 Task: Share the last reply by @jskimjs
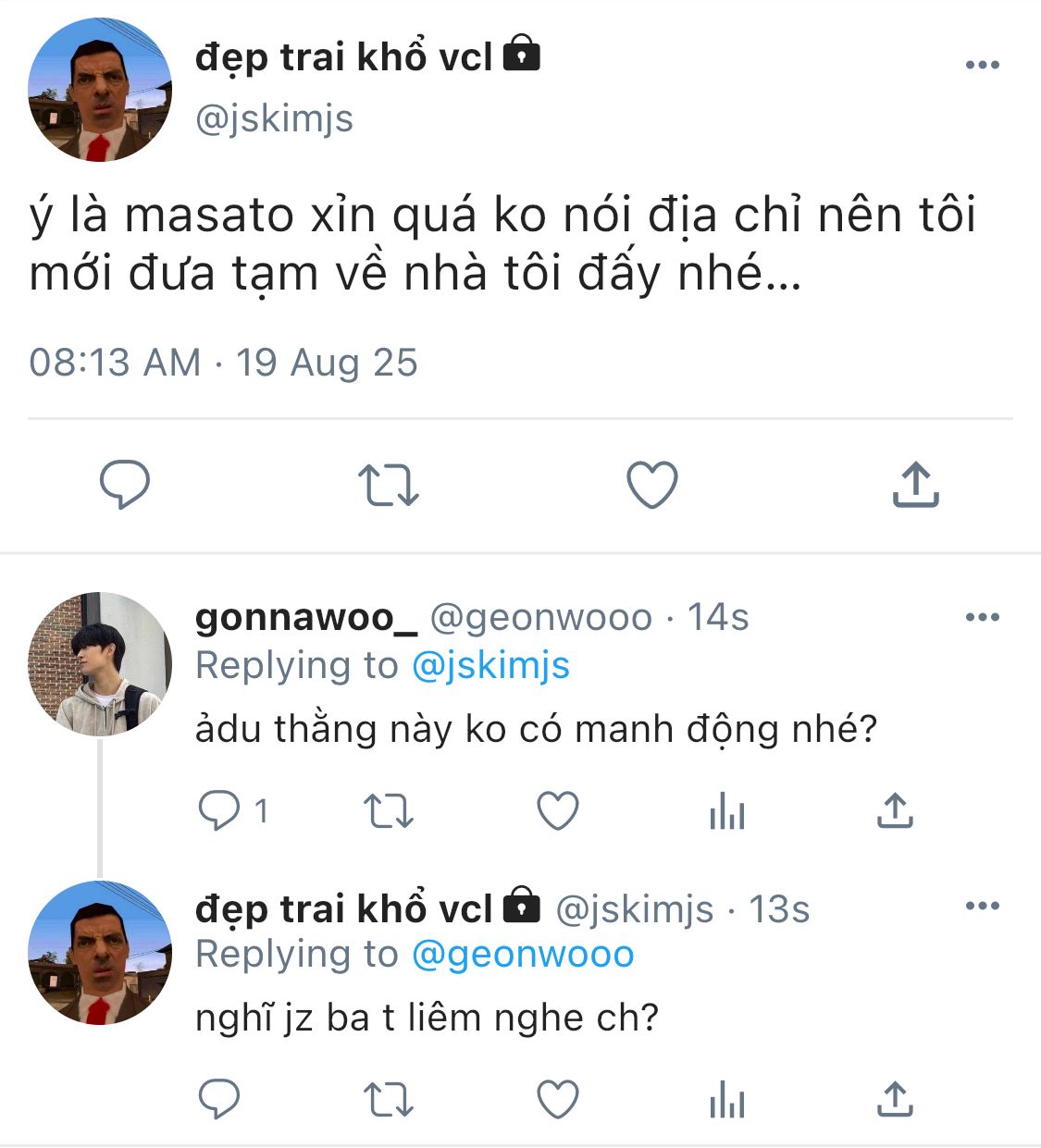click(895, 1100)
